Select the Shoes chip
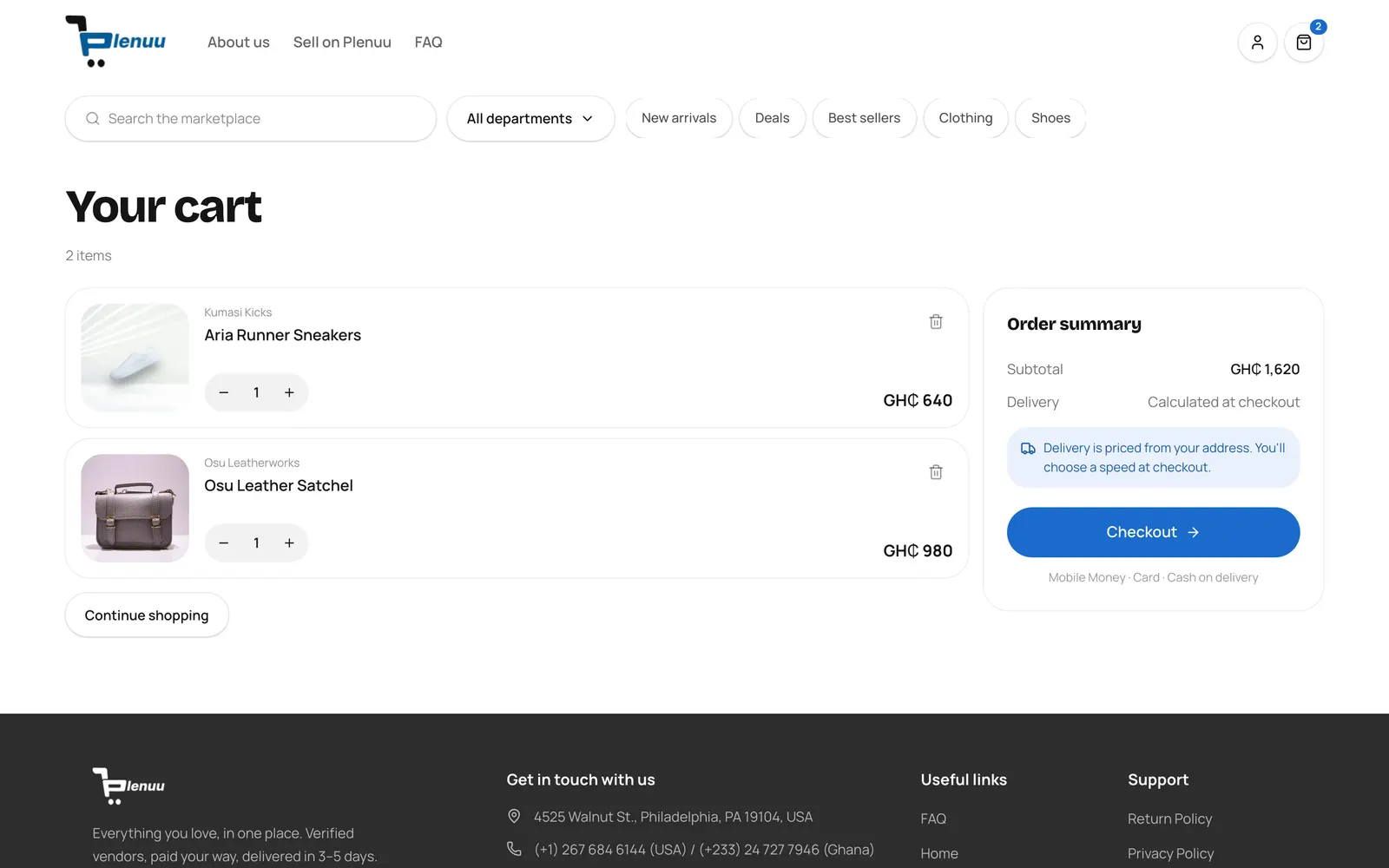This screenshot has height=868, width=1389. 1050,118
